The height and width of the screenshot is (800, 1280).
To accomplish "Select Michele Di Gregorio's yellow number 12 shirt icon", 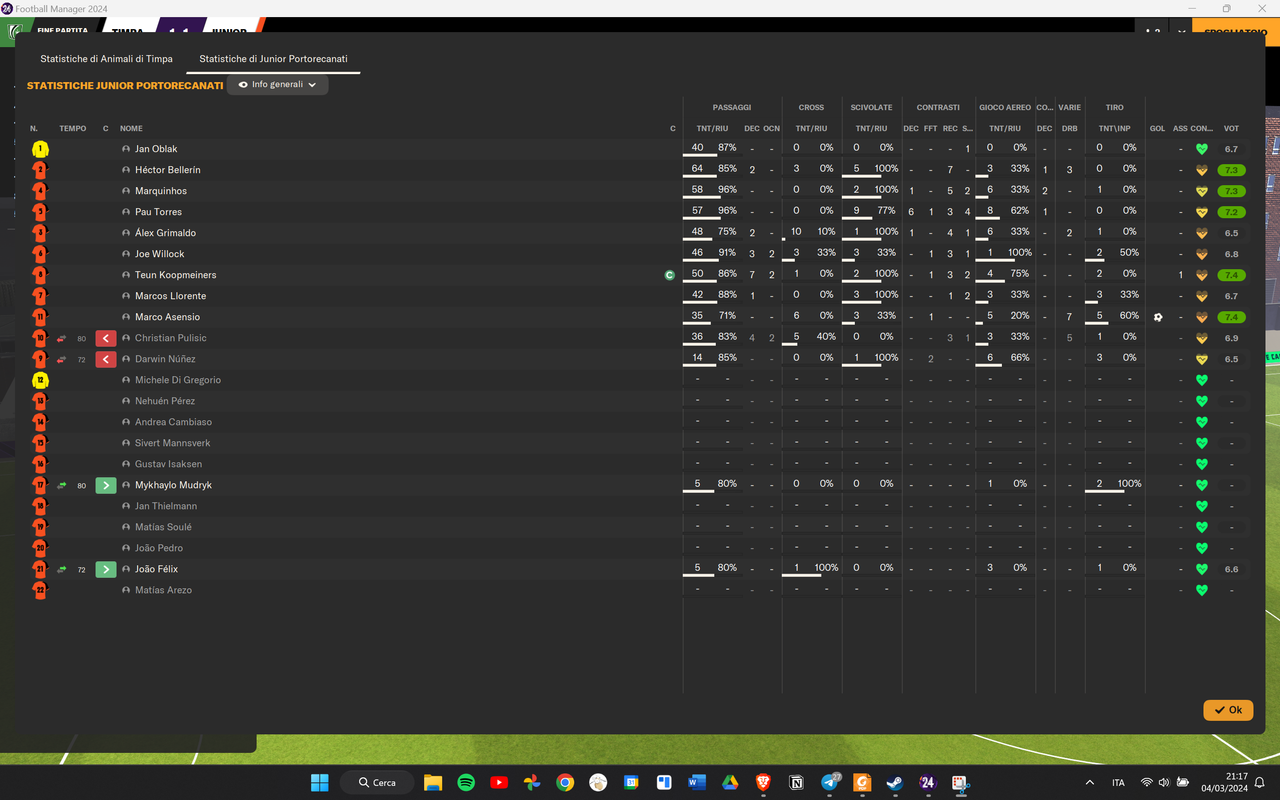I will (x=40, y=380).
